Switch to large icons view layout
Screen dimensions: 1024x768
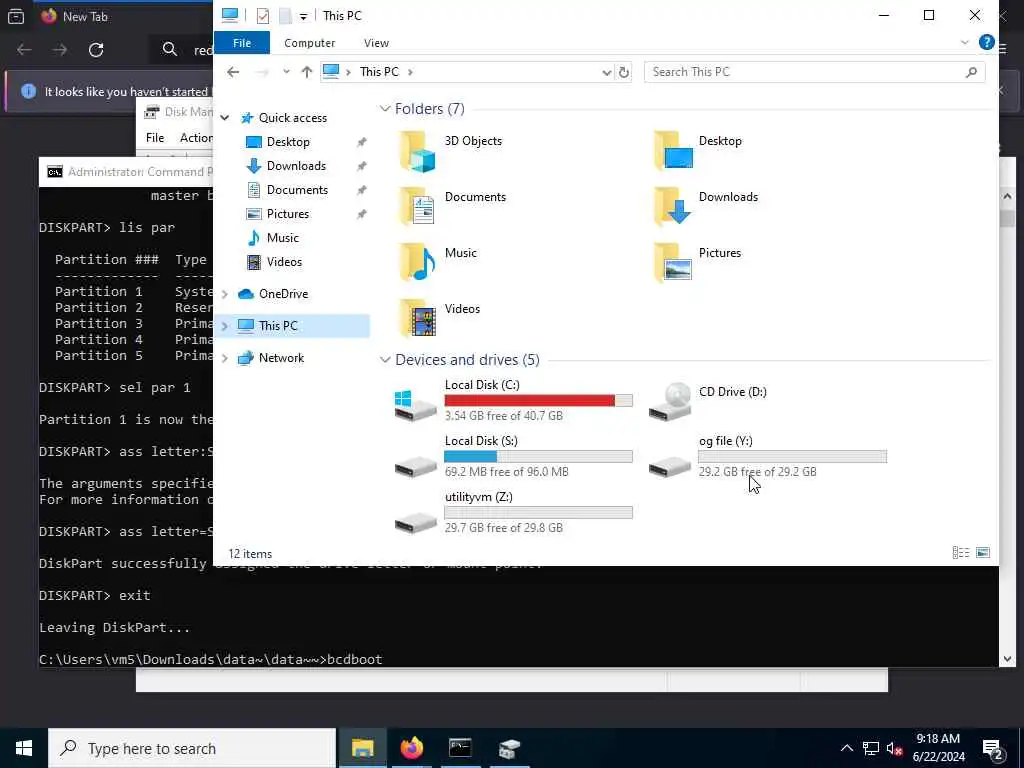983,553
